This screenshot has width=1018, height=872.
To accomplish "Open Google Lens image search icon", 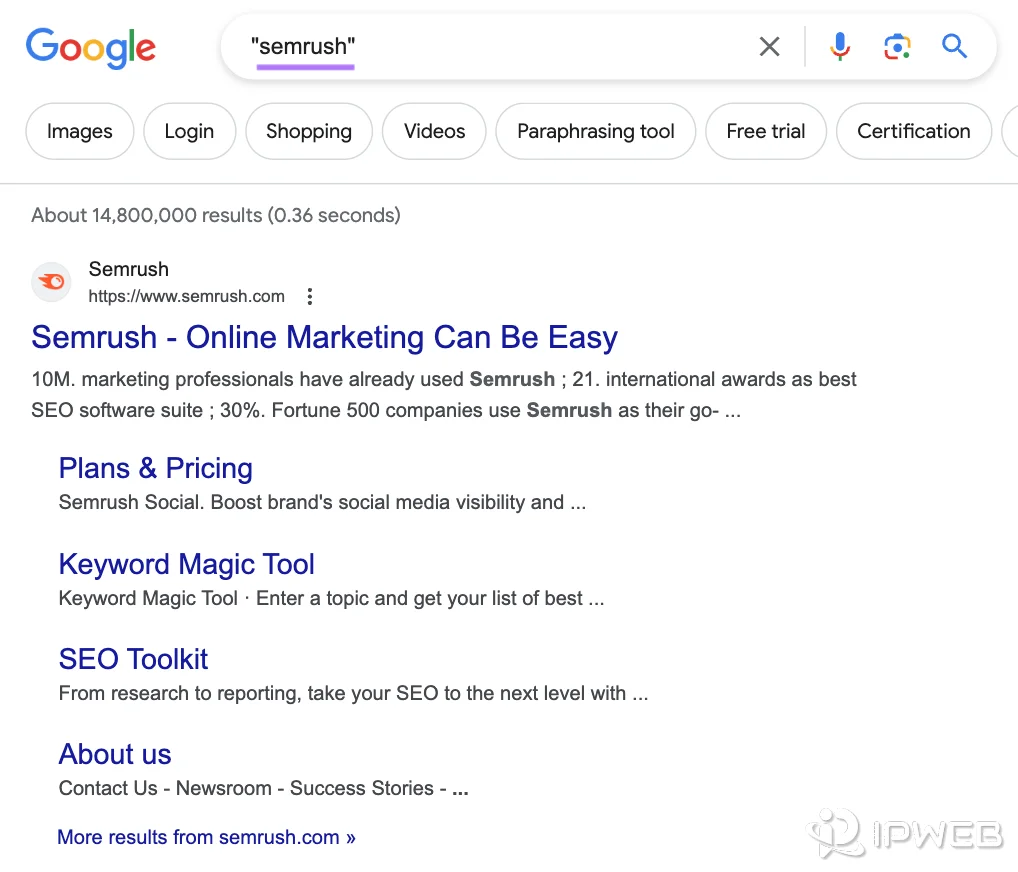I will pos(897,47).
